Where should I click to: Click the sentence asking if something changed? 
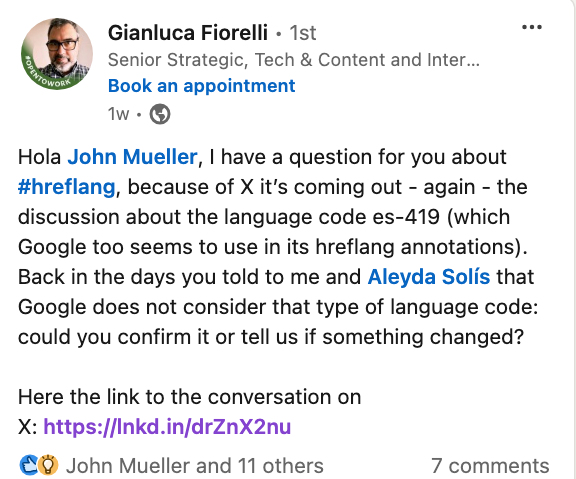[271, 337]
